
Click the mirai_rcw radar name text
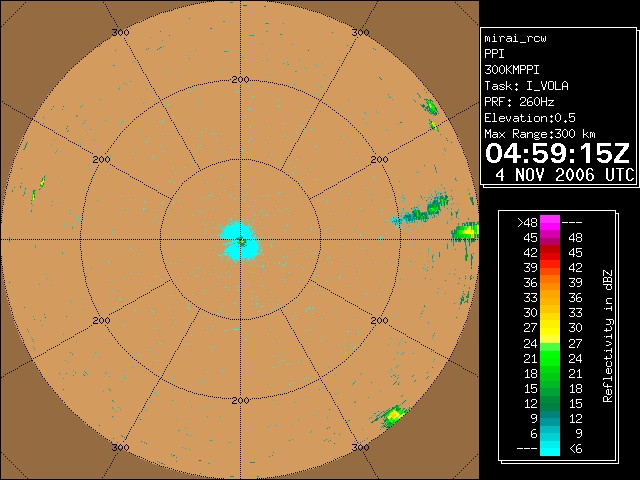[x=515, y=38]
